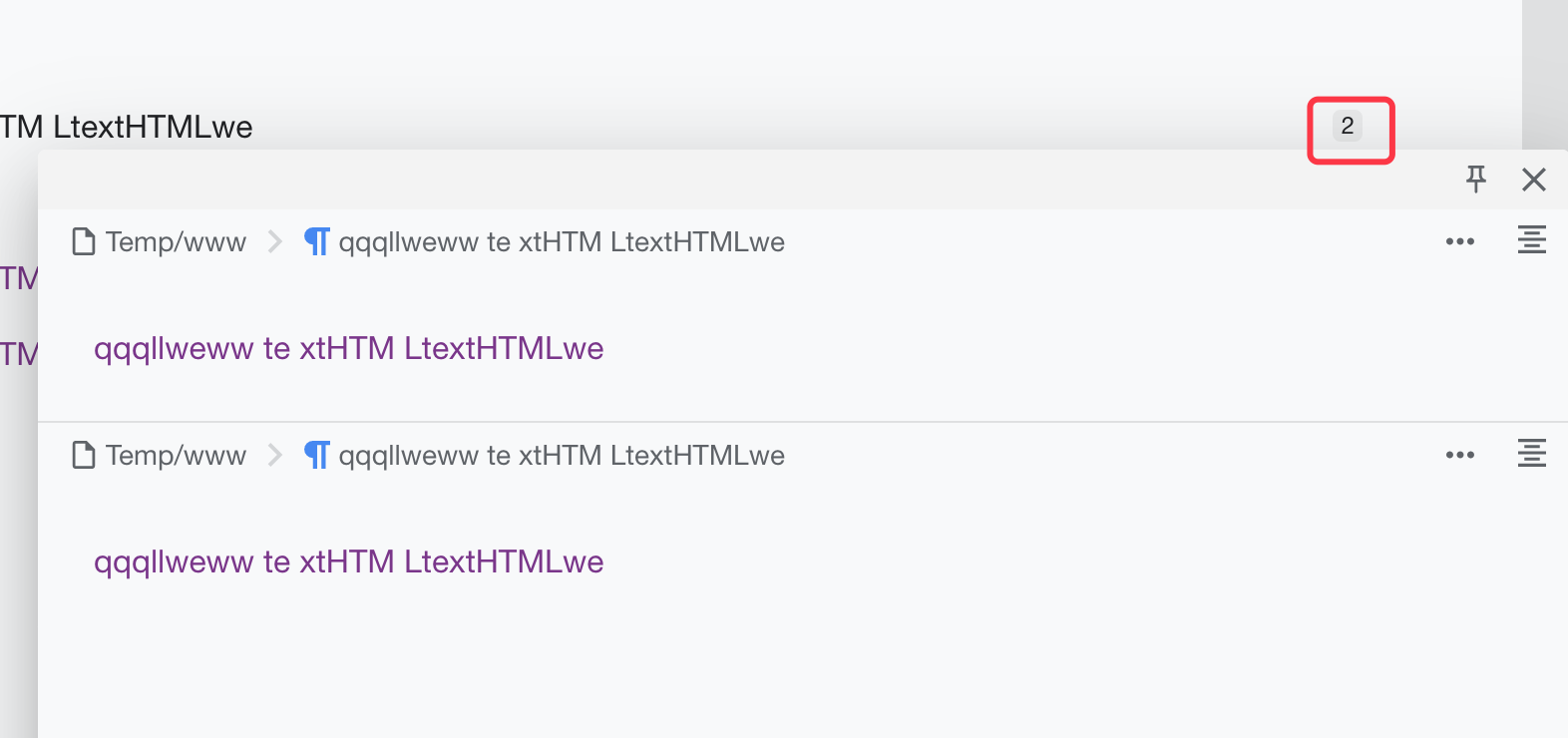Click the document icon in the second reference breadcrumb
The image size is (1568, 738).
click(x=84, y=455)
